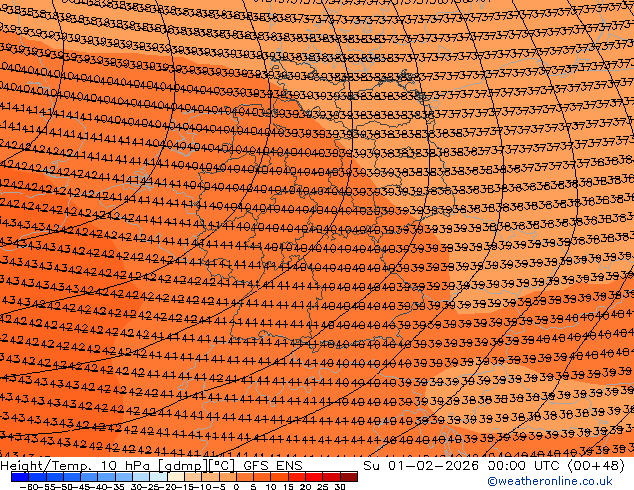Click the leftmost dark blue legend swatch
Screen dimensions: 634x490
pos(20,477)
